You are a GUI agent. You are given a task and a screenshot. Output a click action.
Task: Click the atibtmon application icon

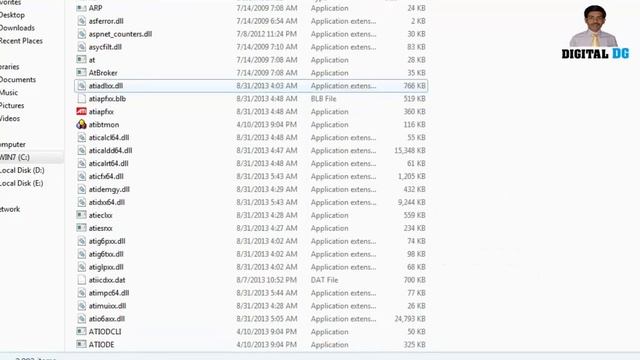(x=81, y=124)
